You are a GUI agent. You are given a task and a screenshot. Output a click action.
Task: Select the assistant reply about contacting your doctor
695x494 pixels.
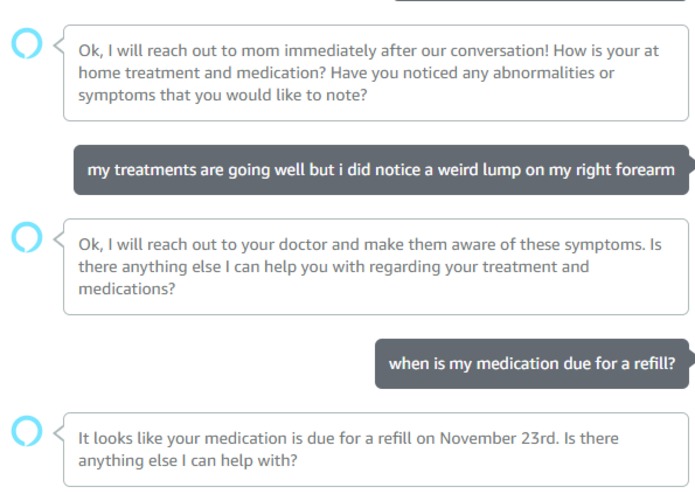coord(376,267)
